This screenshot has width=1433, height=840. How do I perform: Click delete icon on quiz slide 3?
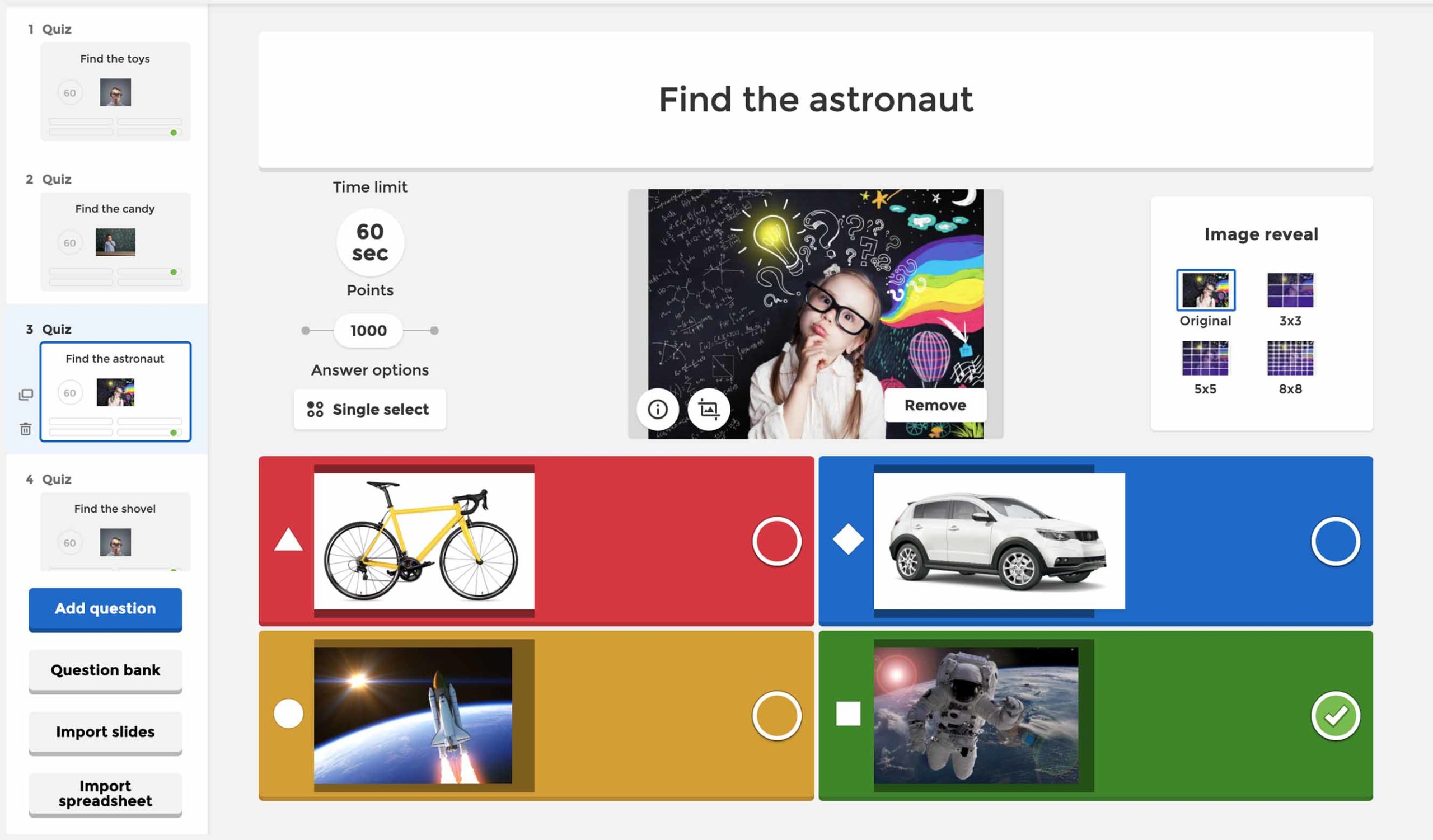point(24,428)
